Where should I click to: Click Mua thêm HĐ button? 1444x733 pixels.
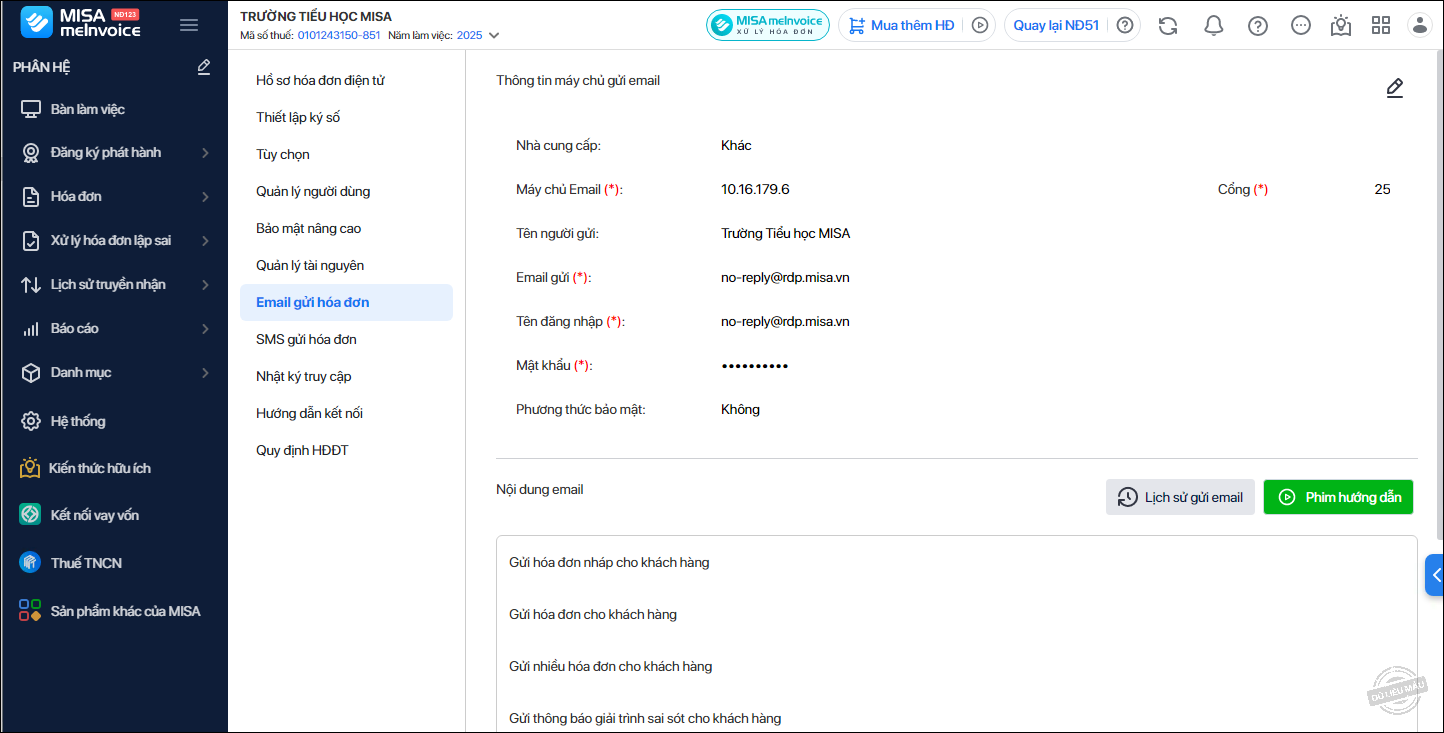pyautogui.click(x=902, y=25)
